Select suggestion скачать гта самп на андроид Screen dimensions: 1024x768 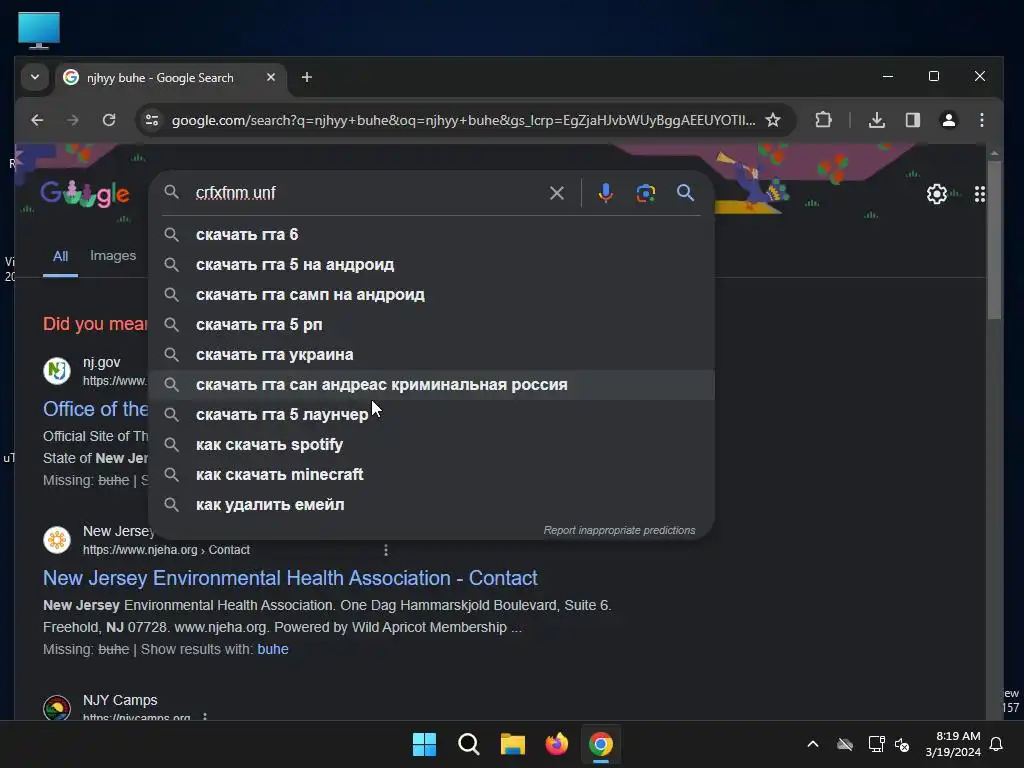tap(432, 295)
